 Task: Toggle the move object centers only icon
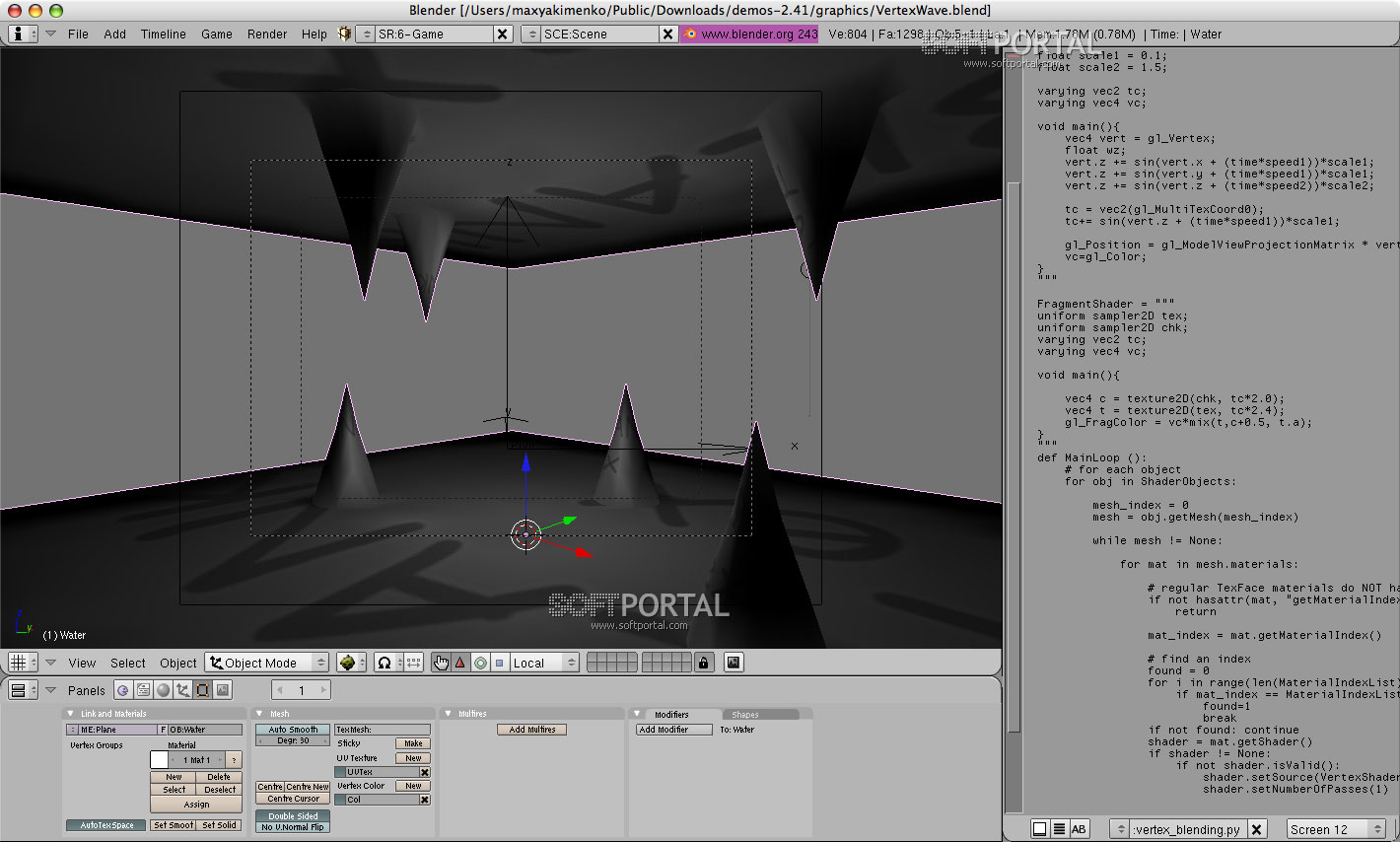pos(414,663)
